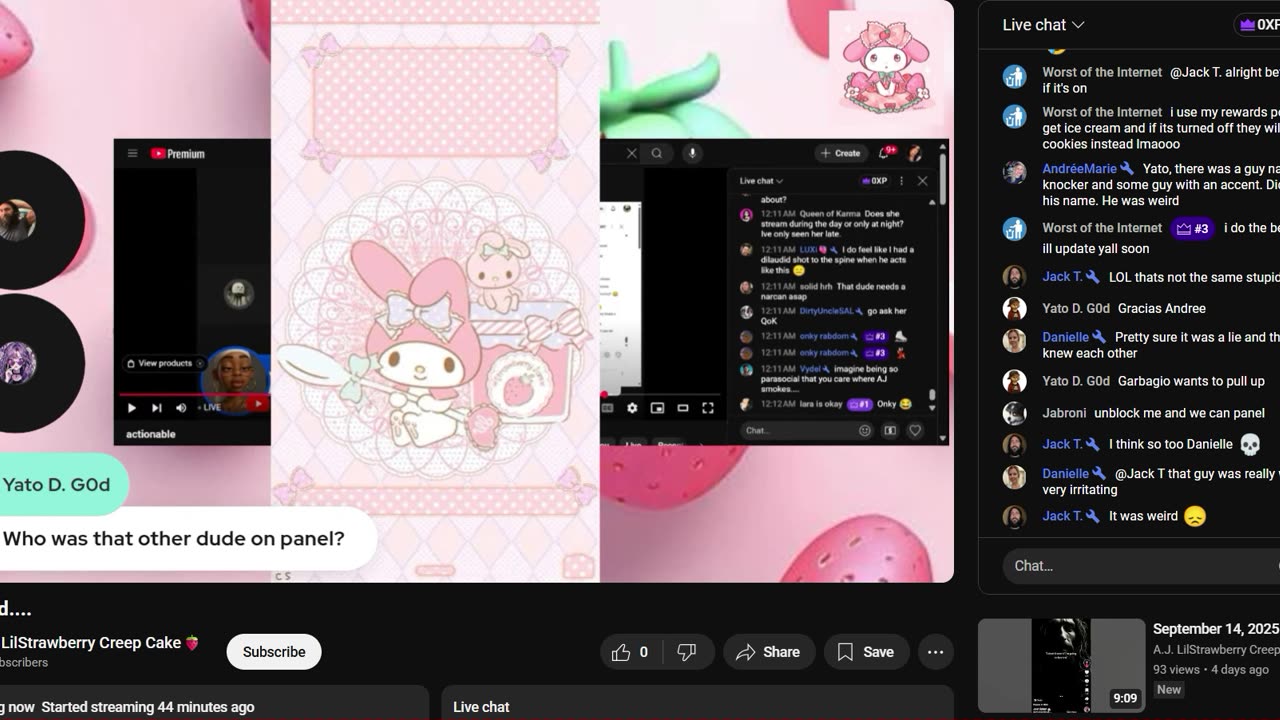The image size is (1280, 720).
Task: Click avatar next to 'ill update yall soon'
Action: [1014, 229]
